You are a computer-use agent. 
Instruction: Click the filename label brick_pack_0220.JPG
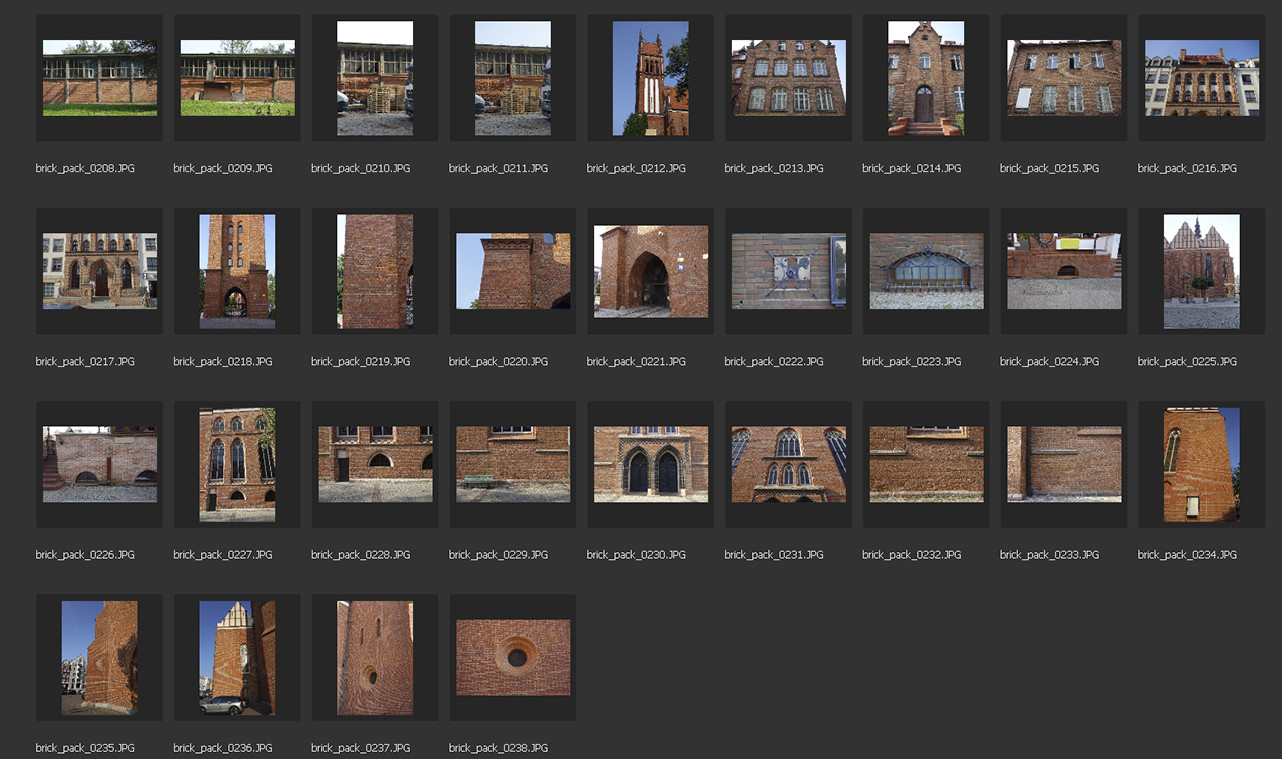pyautogui.click(x=499, y=361)
